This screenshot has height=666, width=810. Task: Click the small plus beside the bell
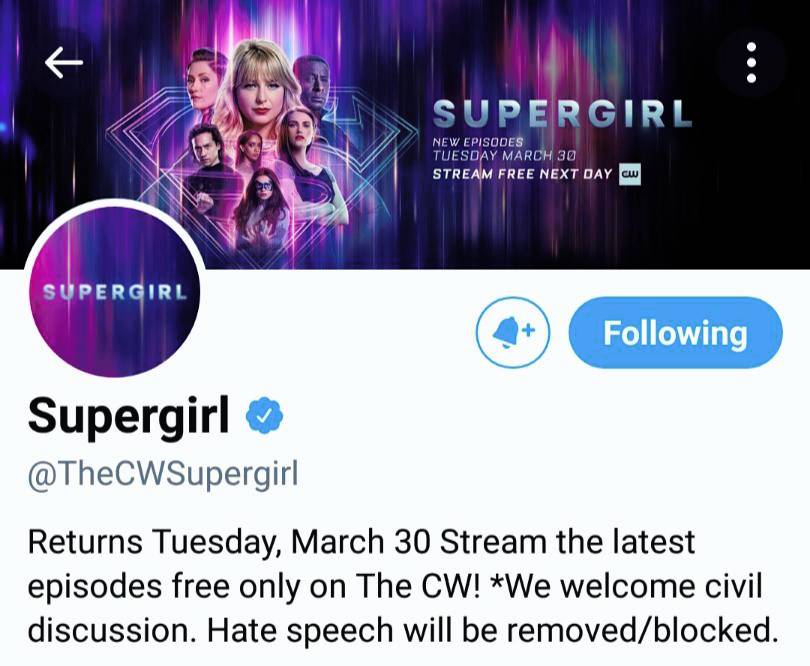[527, 328]
